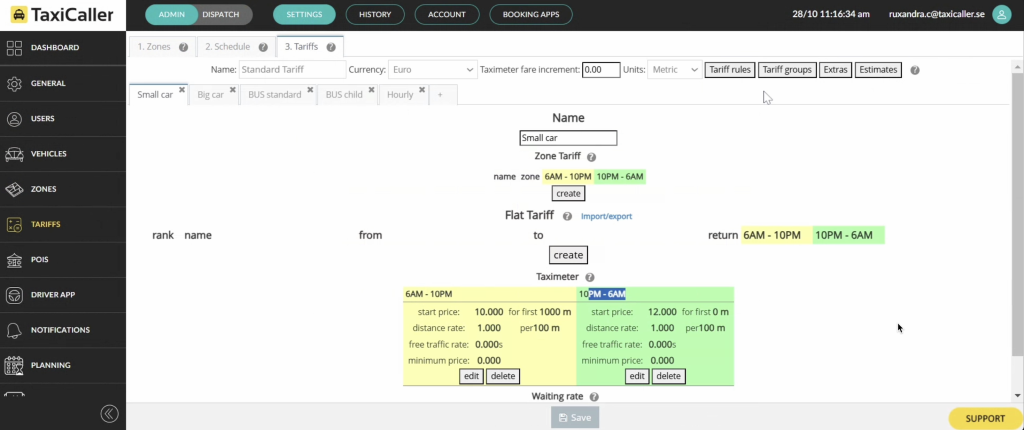This screenshot has width=1024, height=430.
Task: Open help icon next to Taximeter heading
Action: click(590, 277)
